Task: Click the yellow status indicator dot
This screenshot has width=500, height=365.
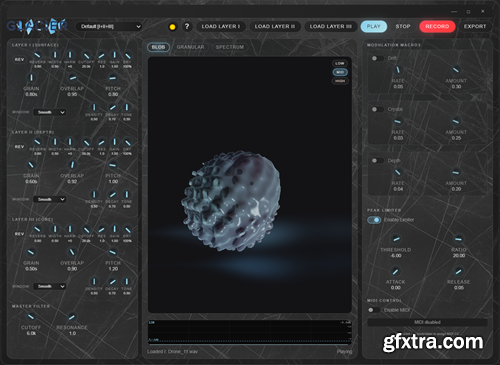Action: click(172, 27)
